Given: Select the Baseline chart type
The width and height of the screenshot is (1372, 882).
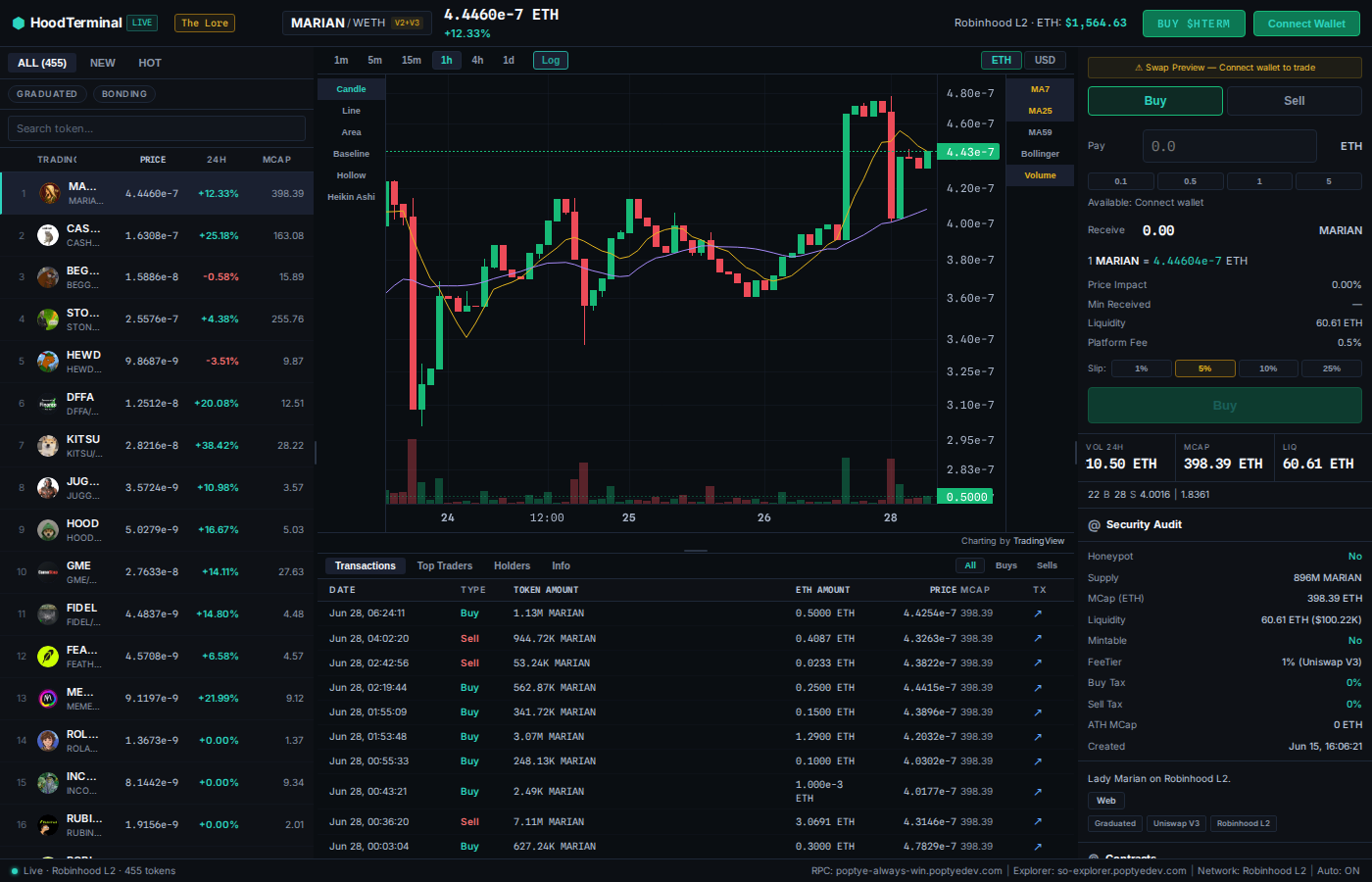Looking at the screenshot, I should coord(351,154).
